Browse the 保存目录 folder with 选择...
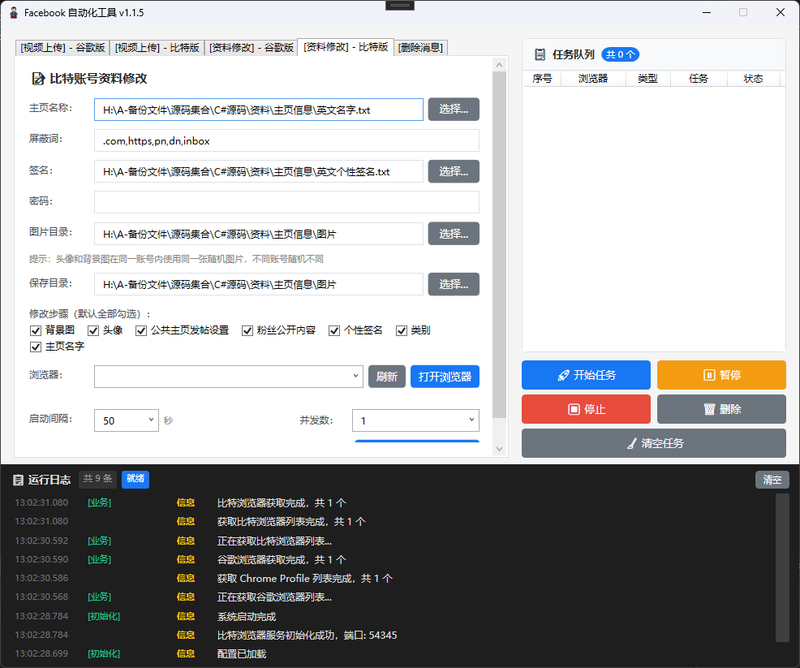Screen dimensions: 800x668 coord(454,284)
